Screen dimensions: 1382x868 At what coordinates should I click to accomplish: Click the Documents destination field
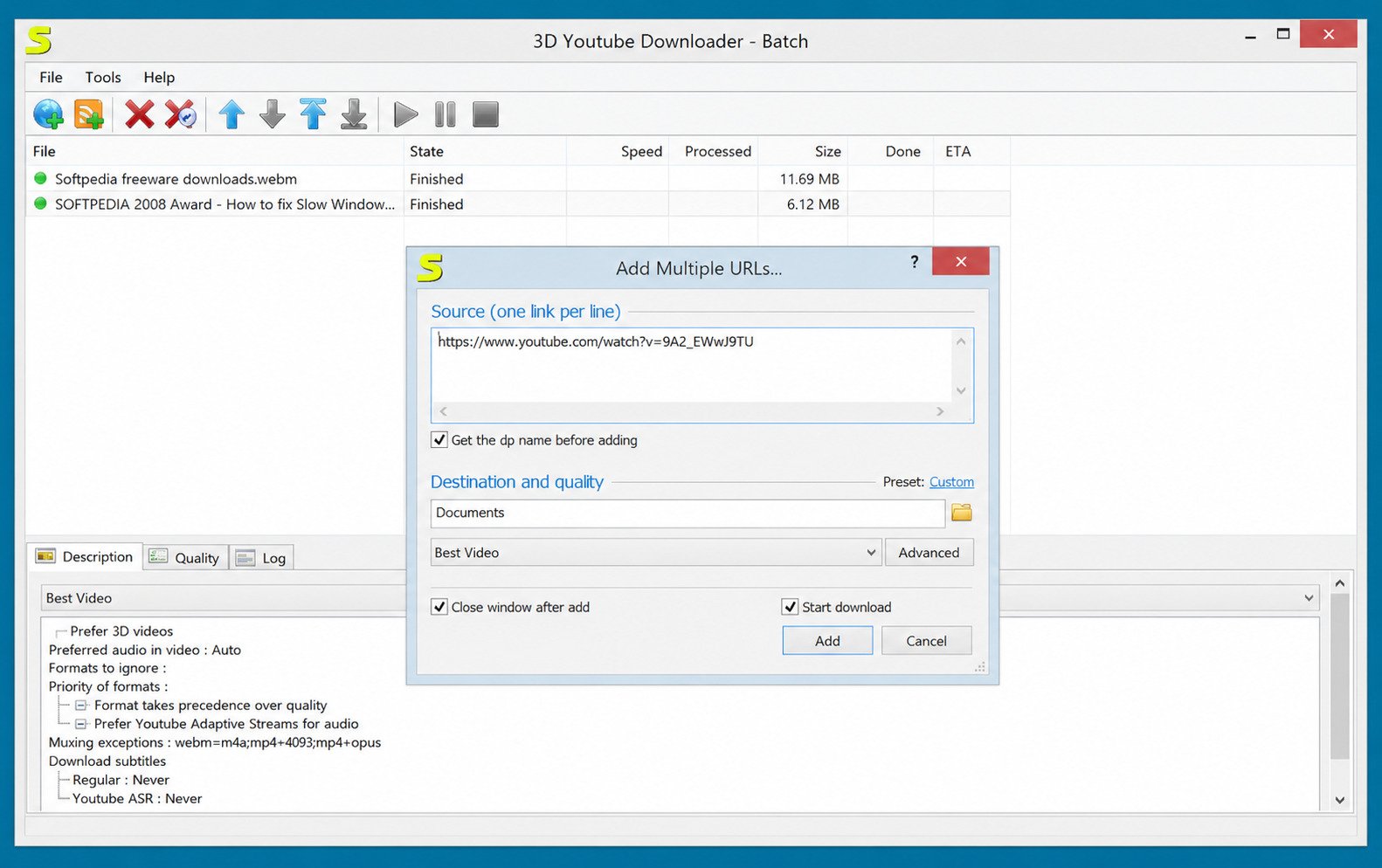click(688, 513)
